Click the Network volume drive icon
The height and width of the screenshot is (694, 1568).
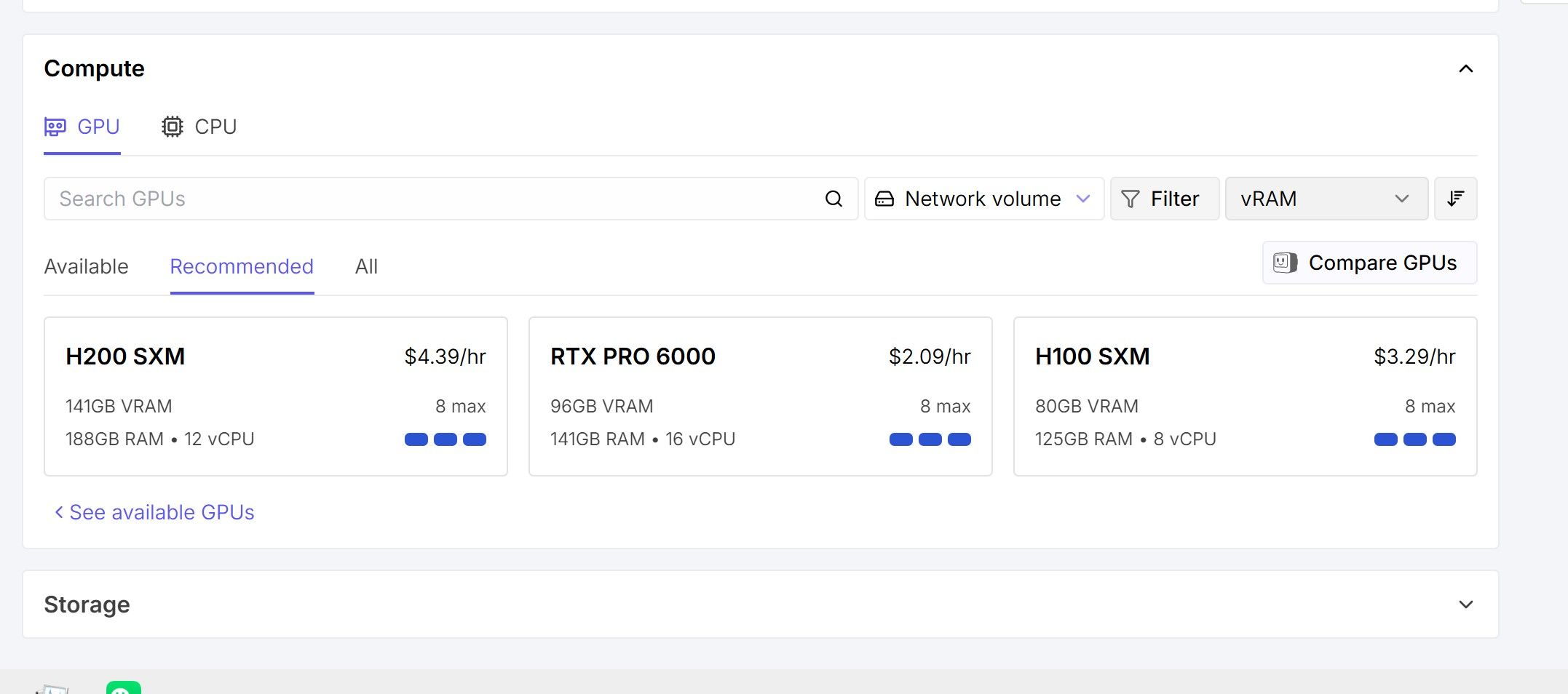pos(884,199)
